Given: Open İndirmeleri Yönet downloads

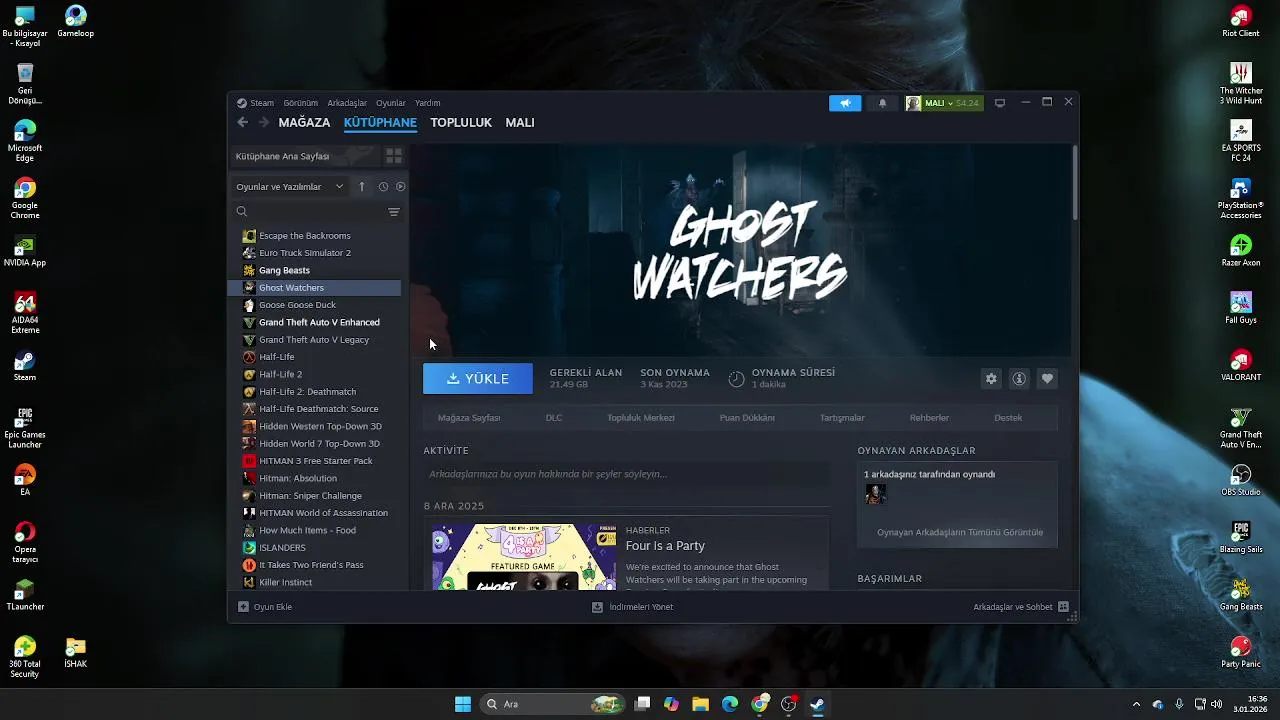Looking at the screenshot, I should pyautogui.click(x=632, y=607).
